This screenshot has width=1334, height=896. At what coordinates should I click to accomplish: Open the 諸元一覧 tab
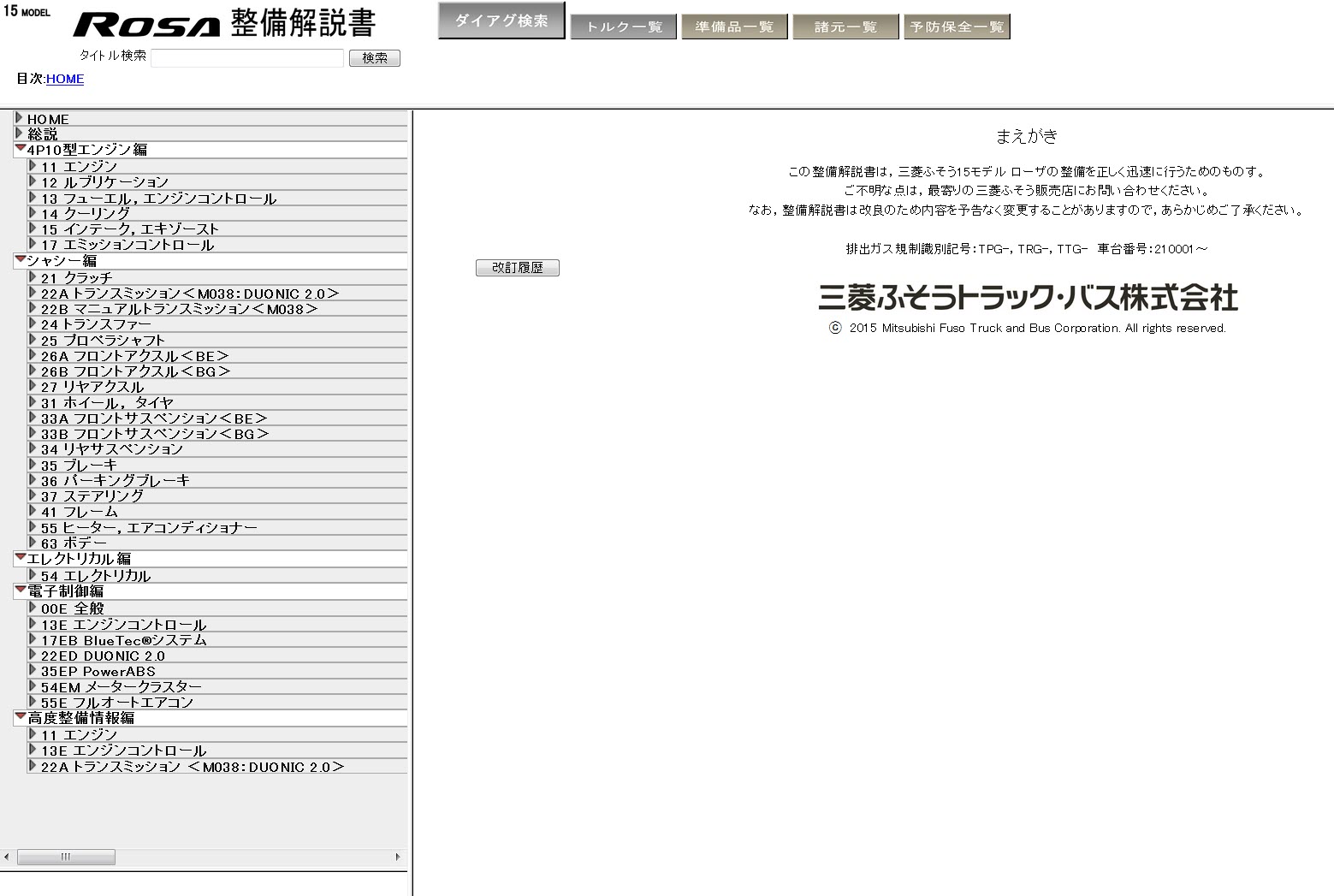pos(845,27)
